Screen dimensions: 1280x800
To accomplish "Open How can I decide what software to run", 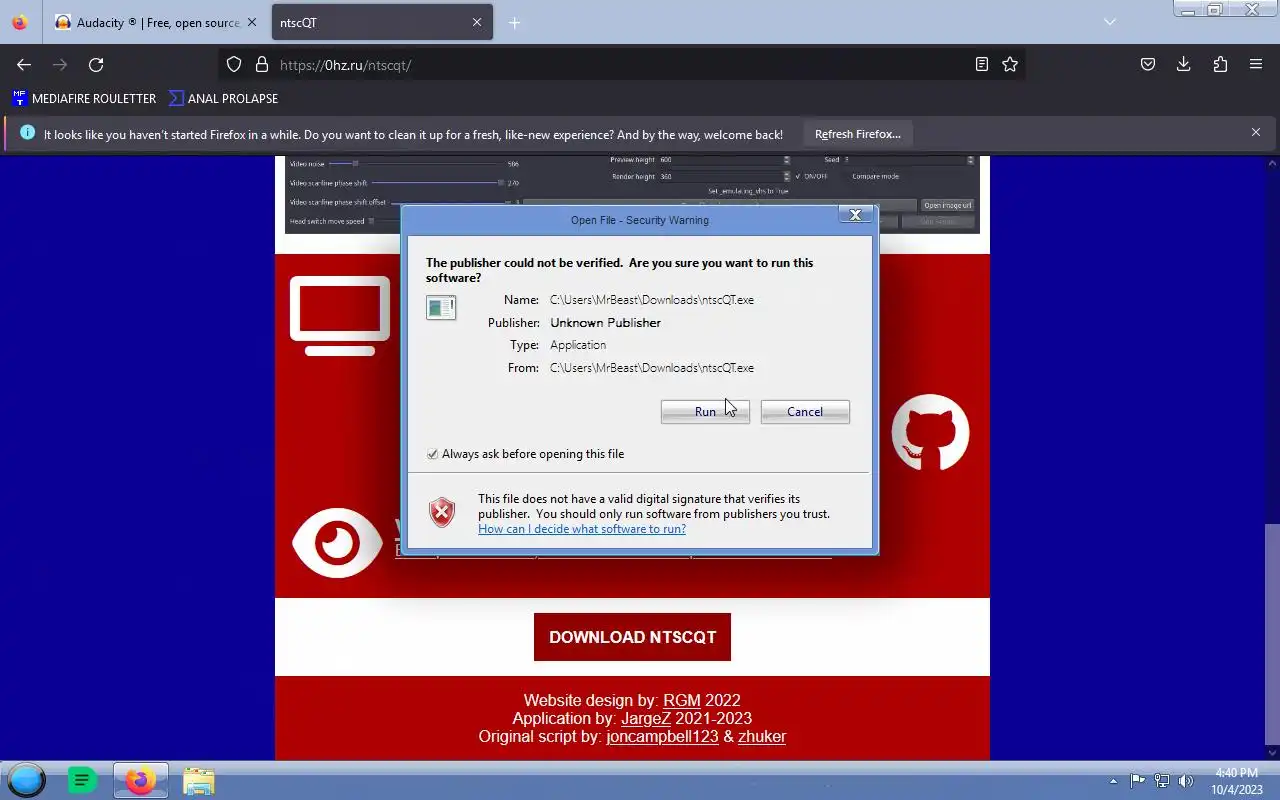I will click(582, 529).
